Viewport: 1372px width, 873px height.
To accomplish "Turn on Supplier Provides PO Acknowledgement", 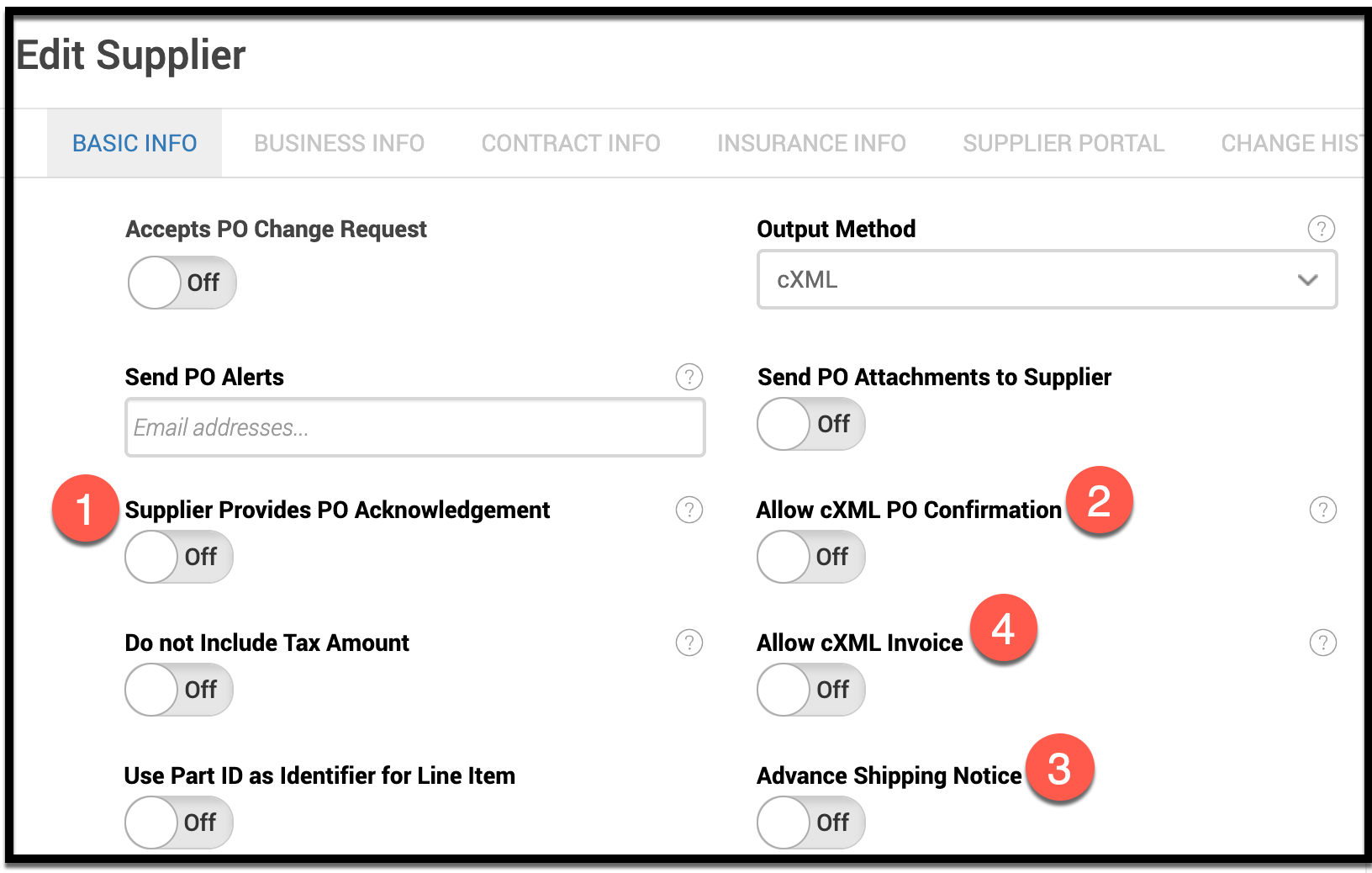I will click(x=179, y=557).
